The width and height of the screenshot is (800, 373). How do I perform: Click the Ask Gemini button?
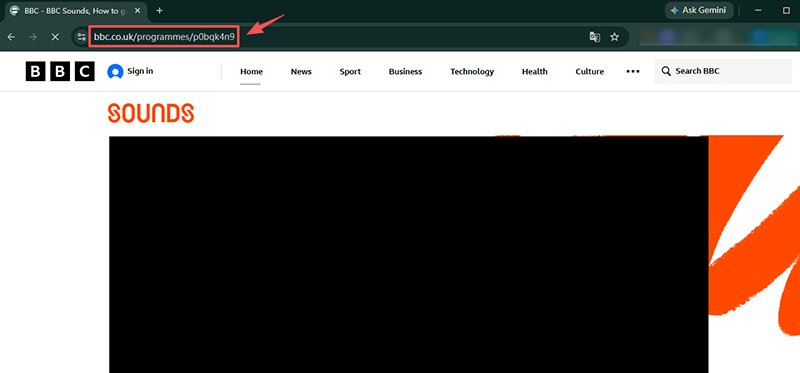click(x=699, y=10)
